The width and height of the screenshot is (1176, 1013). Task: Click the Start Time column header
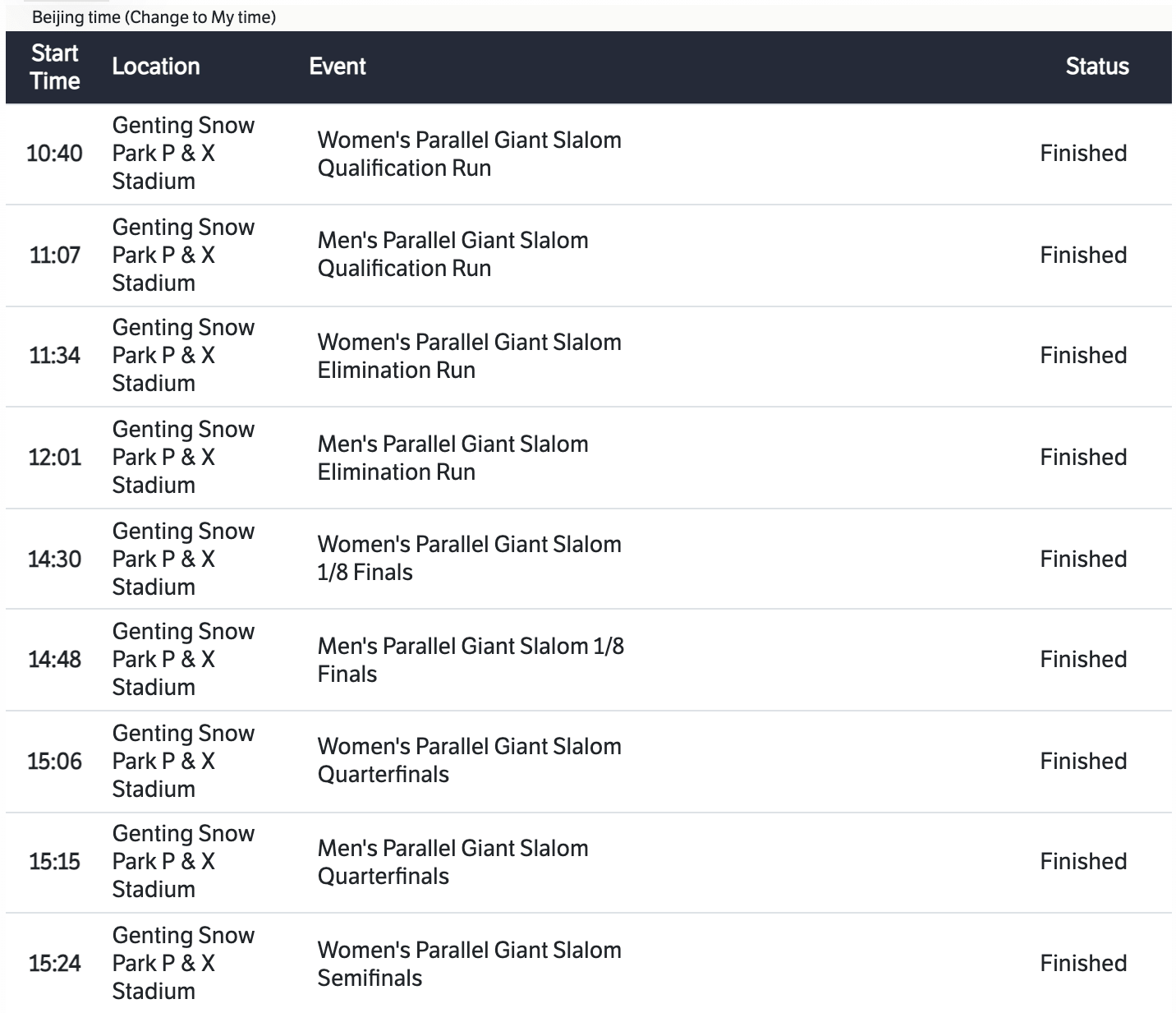55,67
